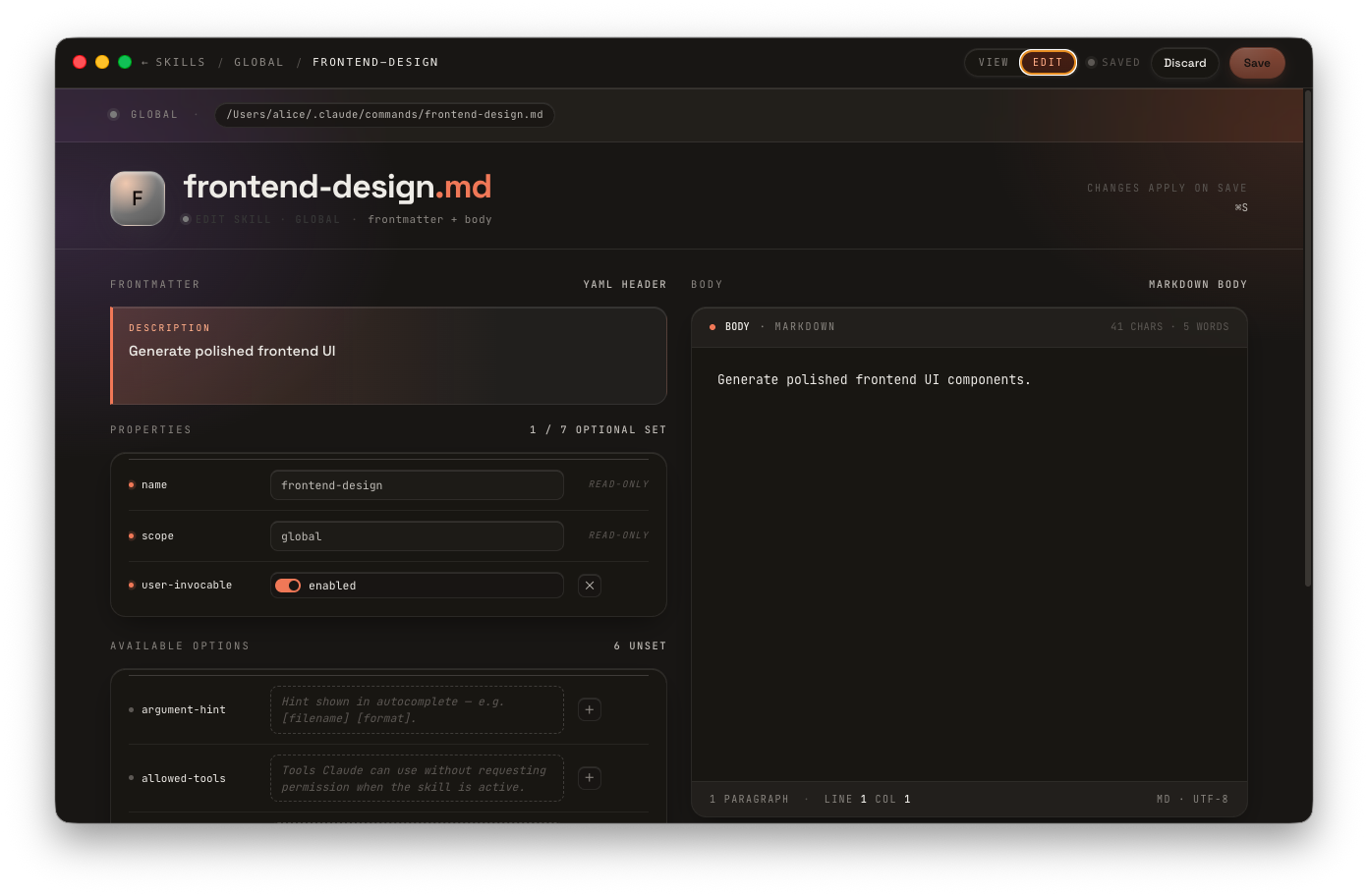Go to the GLOBAL breadcrumb

[258, 62]
